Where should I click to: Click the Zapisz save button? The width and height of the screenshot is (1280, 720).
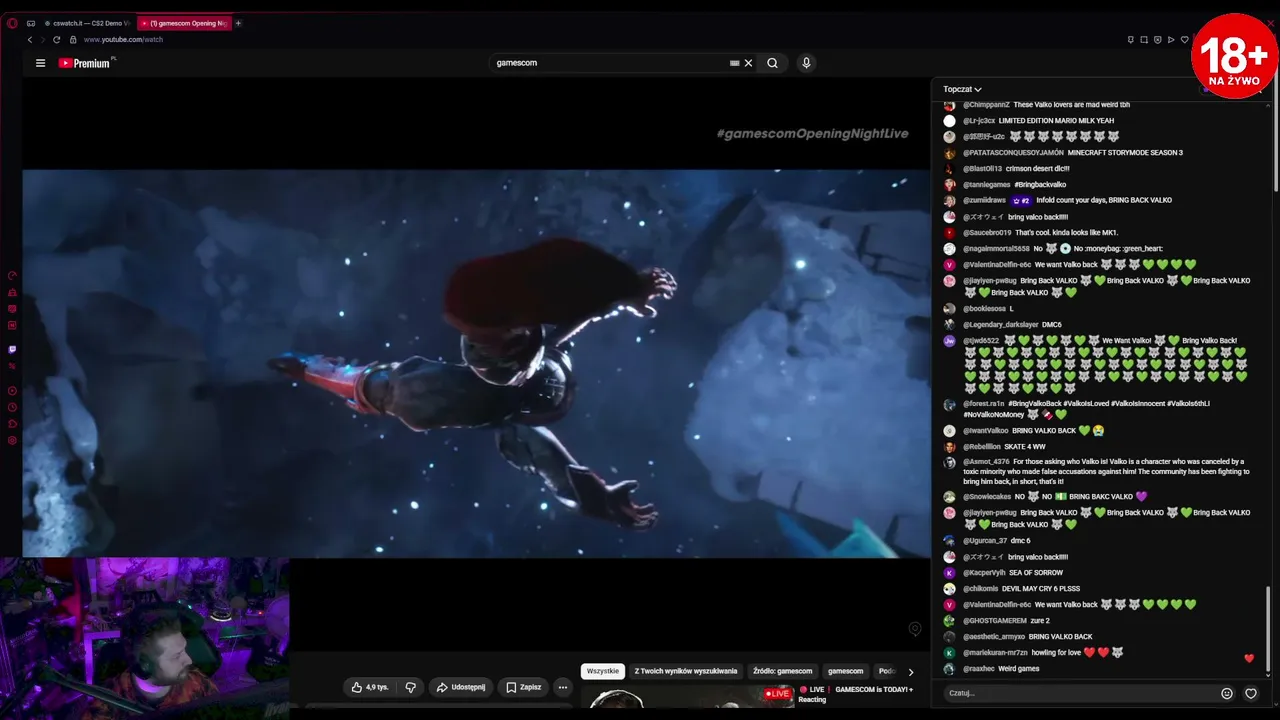pos(524,687)
